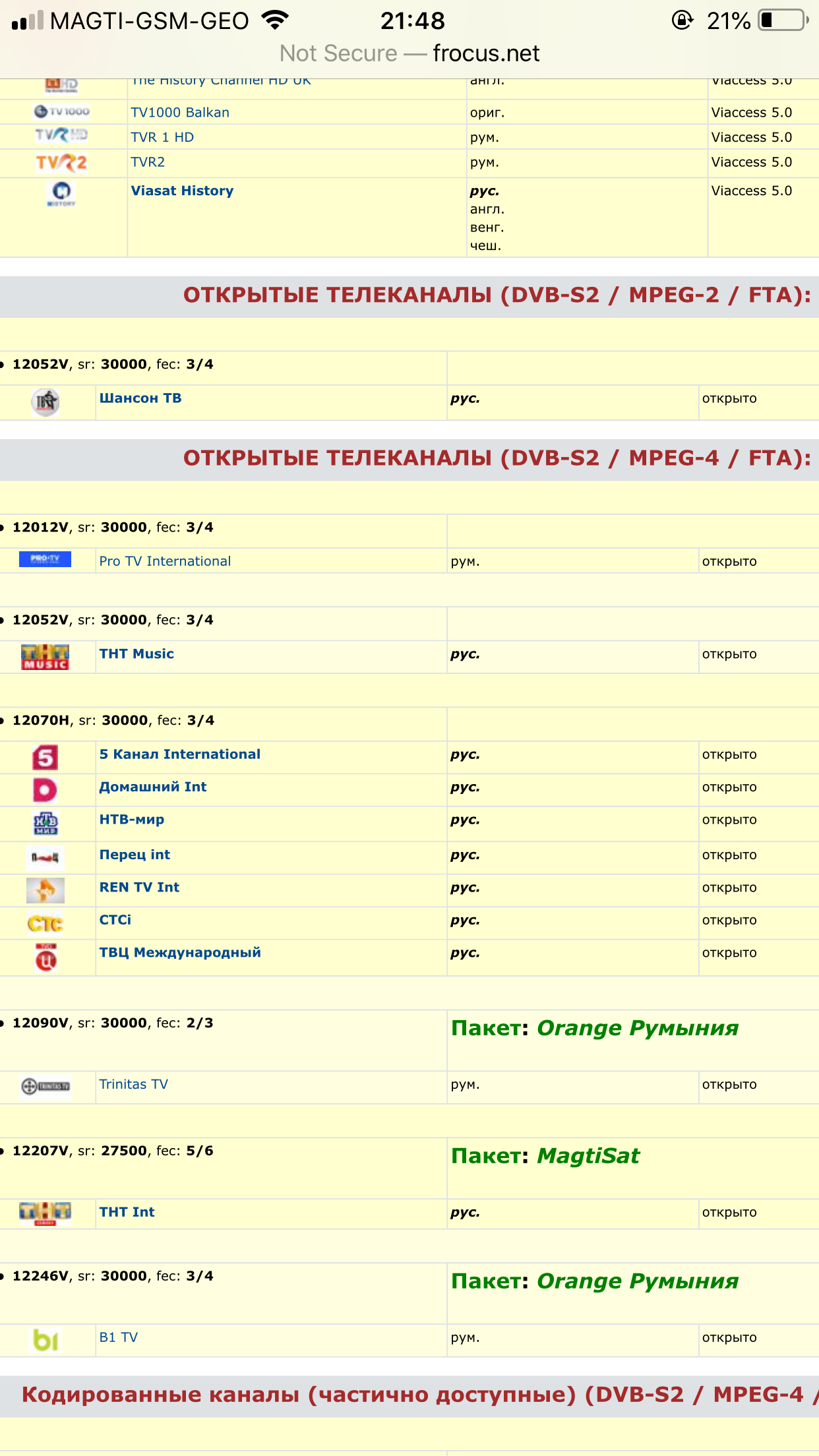Open the Pro TV International link
The image size is (819, 1456).
(165, 561)
